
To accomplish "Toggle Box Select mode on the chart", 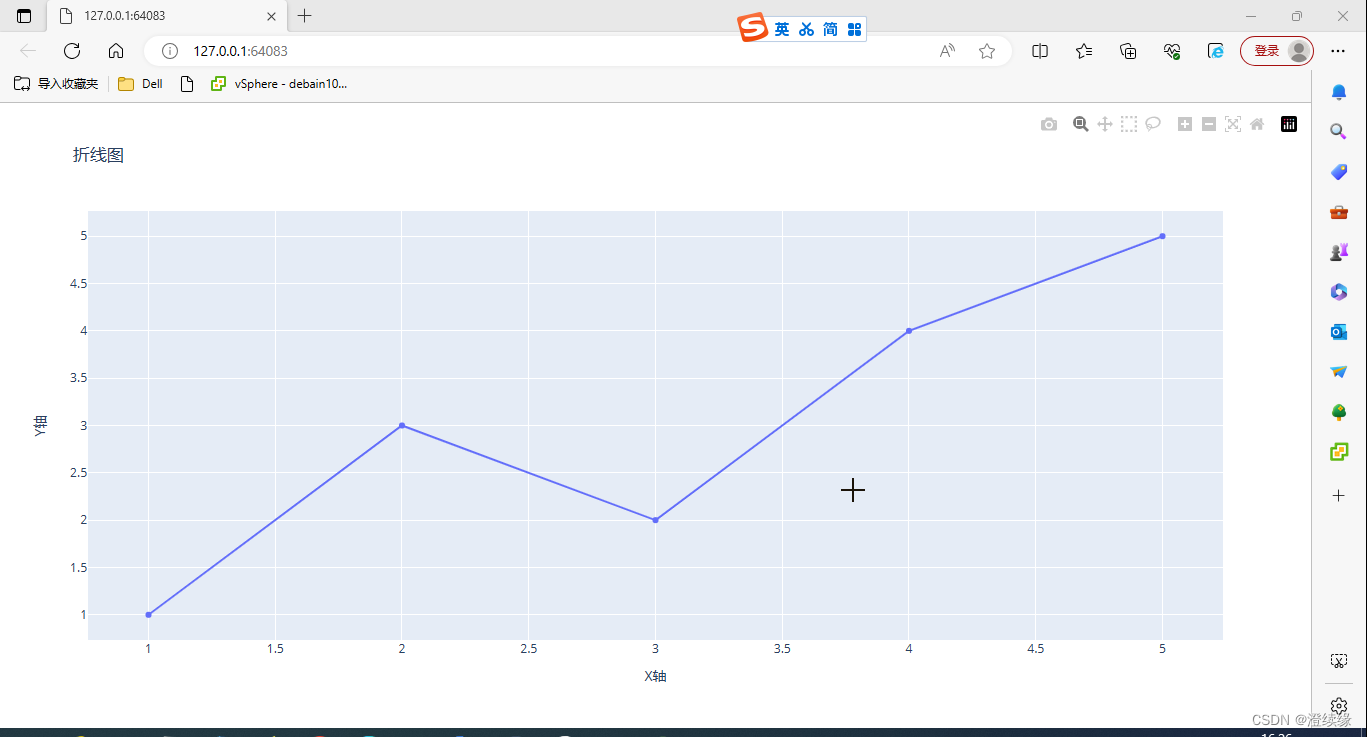I will pyautogui.click(x=1128, y=123).
